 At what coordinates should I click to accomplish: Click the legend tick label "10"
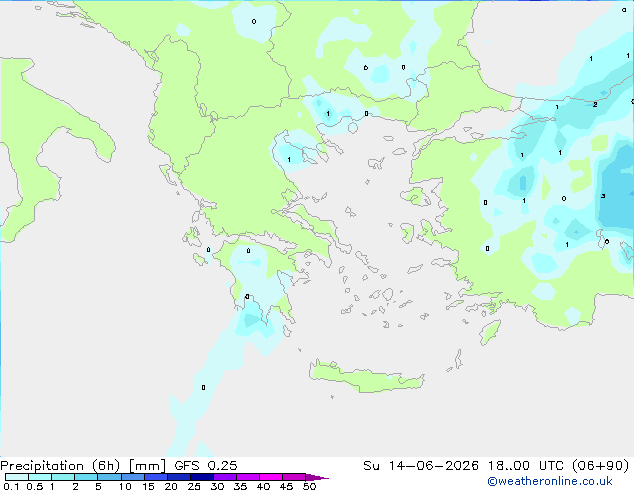[125, 486]
